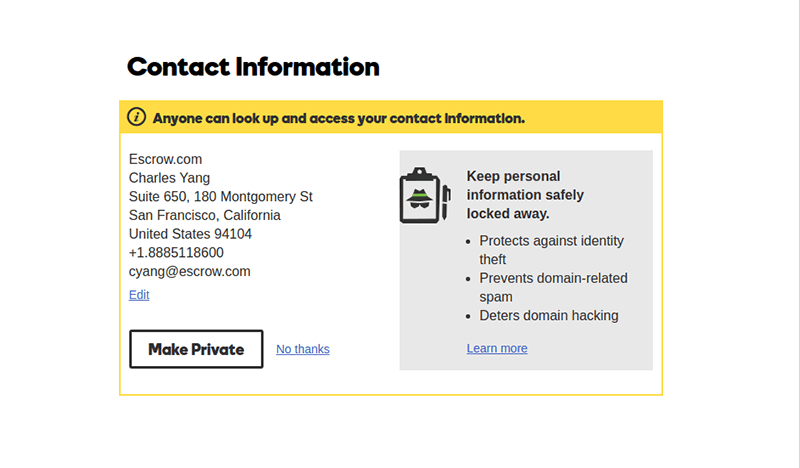Viewport: 800px width, 468px height.
Task: Click the Edit contact information link
Action: (139, 295)
